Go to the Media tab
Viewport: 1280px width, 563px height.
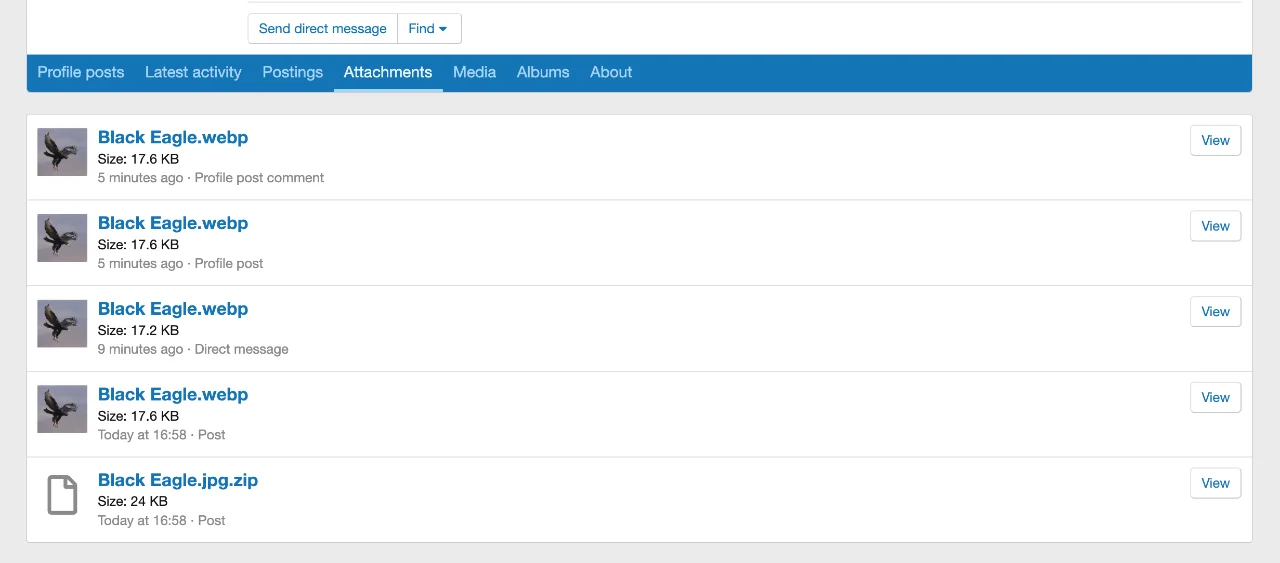pyautogui.click(x=474, y=72)
